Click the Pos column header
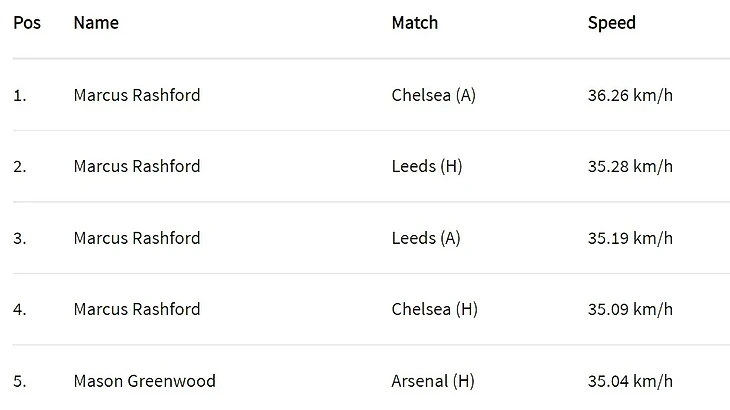 point(27,23)
